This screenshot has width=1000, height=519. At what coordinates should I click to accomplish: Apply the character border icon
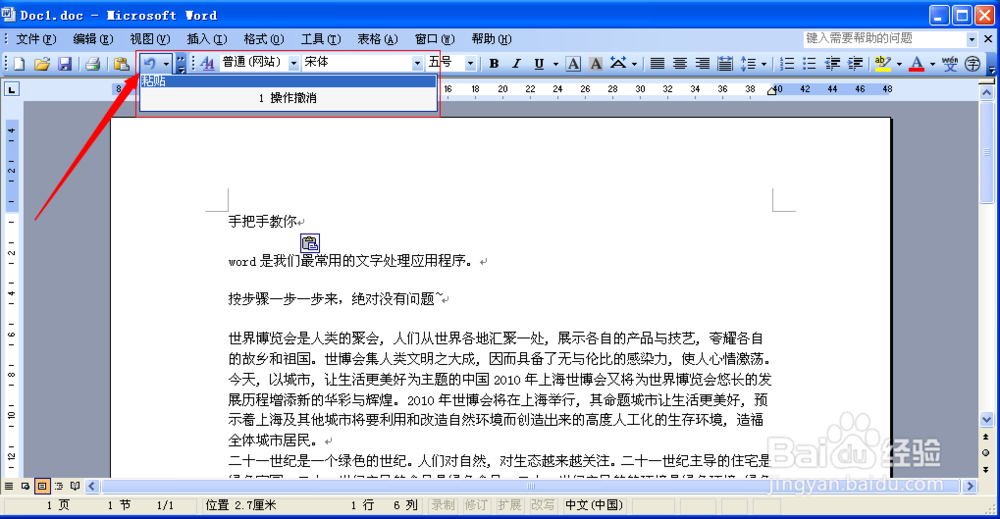point(573,64)
